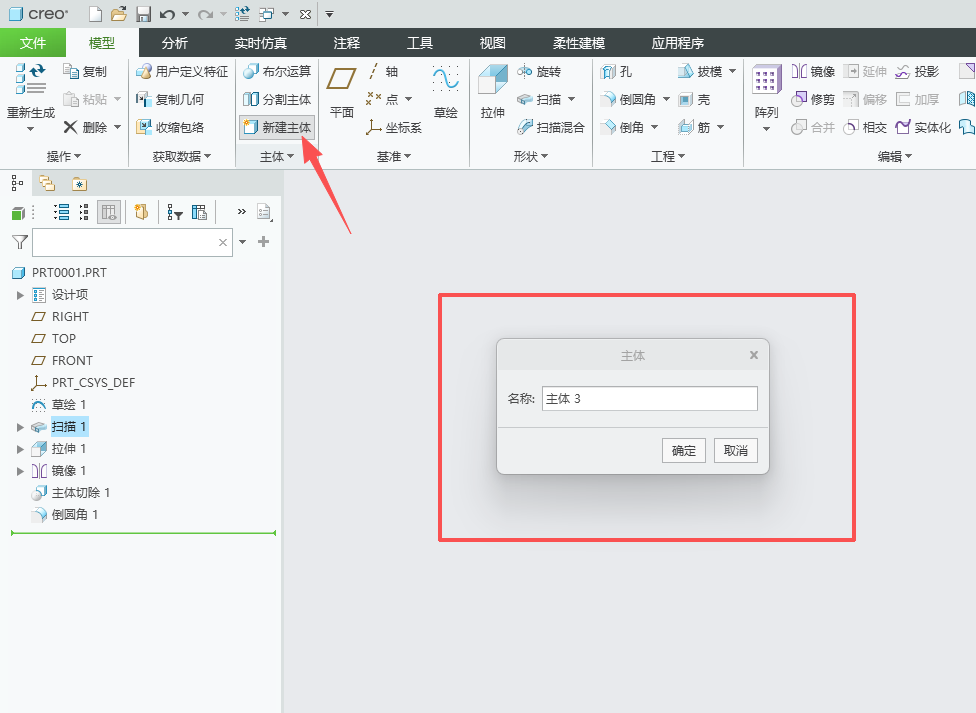Viewport: 976px width, 713px height.
Task: Click the 镜像 Mirror tool in ribbon
Action: click(x=813, y=72)
